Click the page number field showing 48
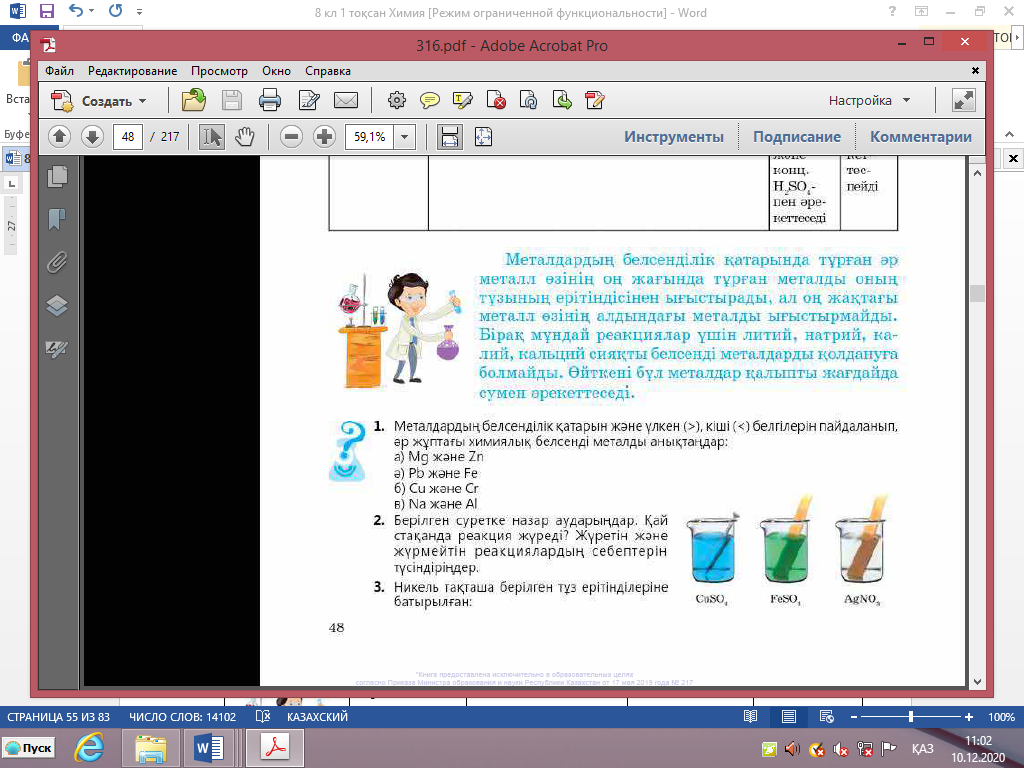This screenshot has width=1024, height=768. [128, 136]
